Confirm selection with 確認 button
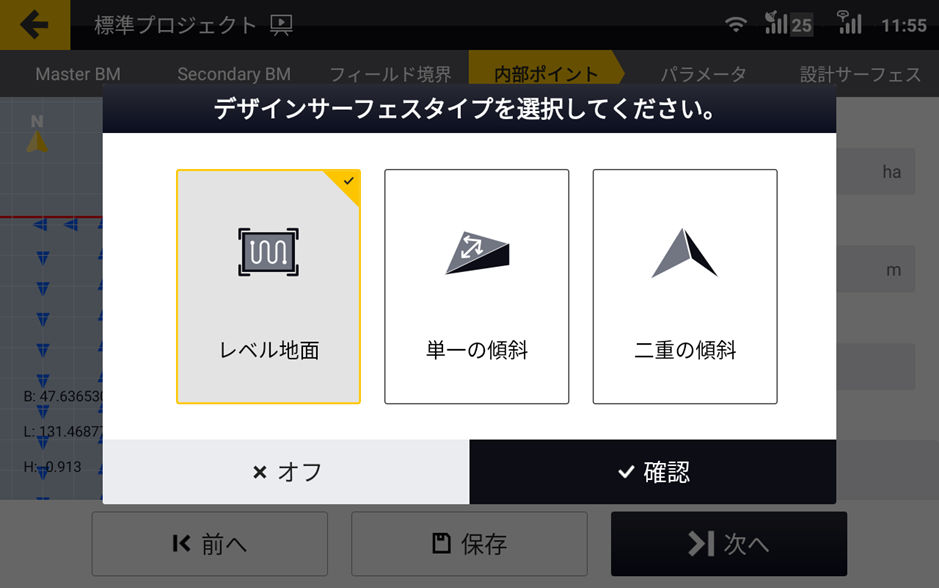This screenshot has width=939, height=588. [x=653, y=472]
